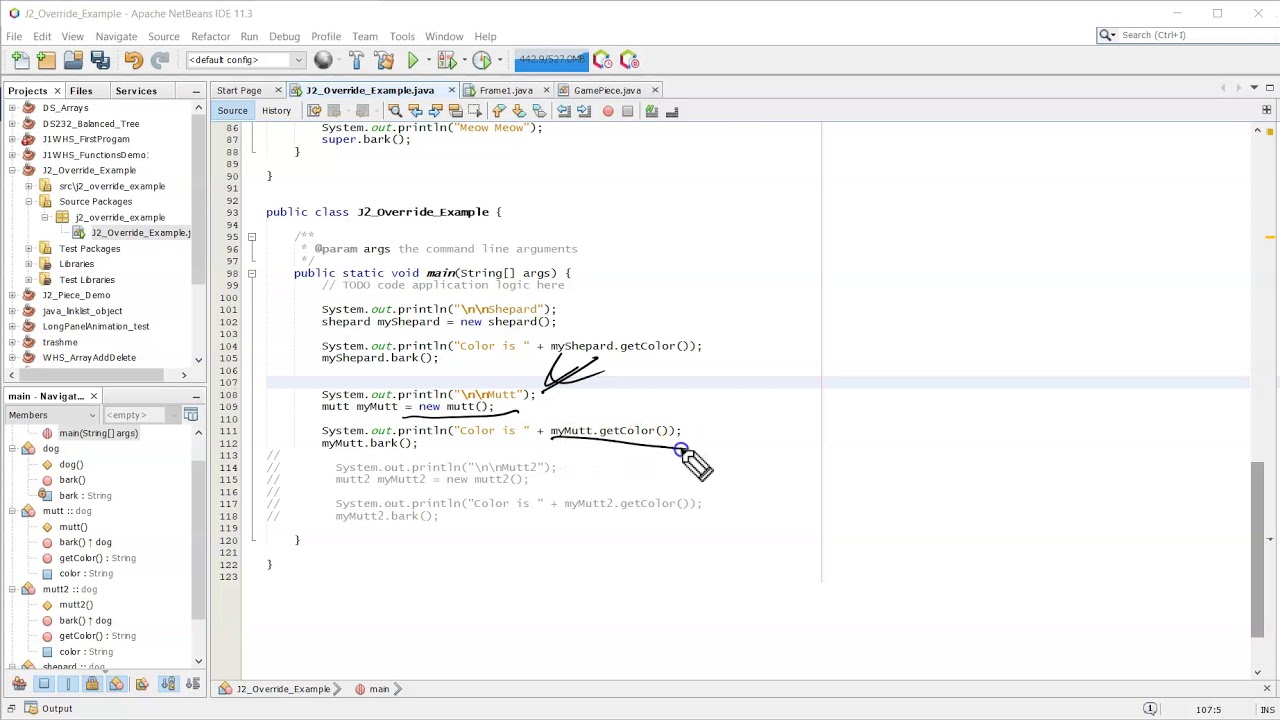Open the Members dropdown in Navigator

(50, 415)
